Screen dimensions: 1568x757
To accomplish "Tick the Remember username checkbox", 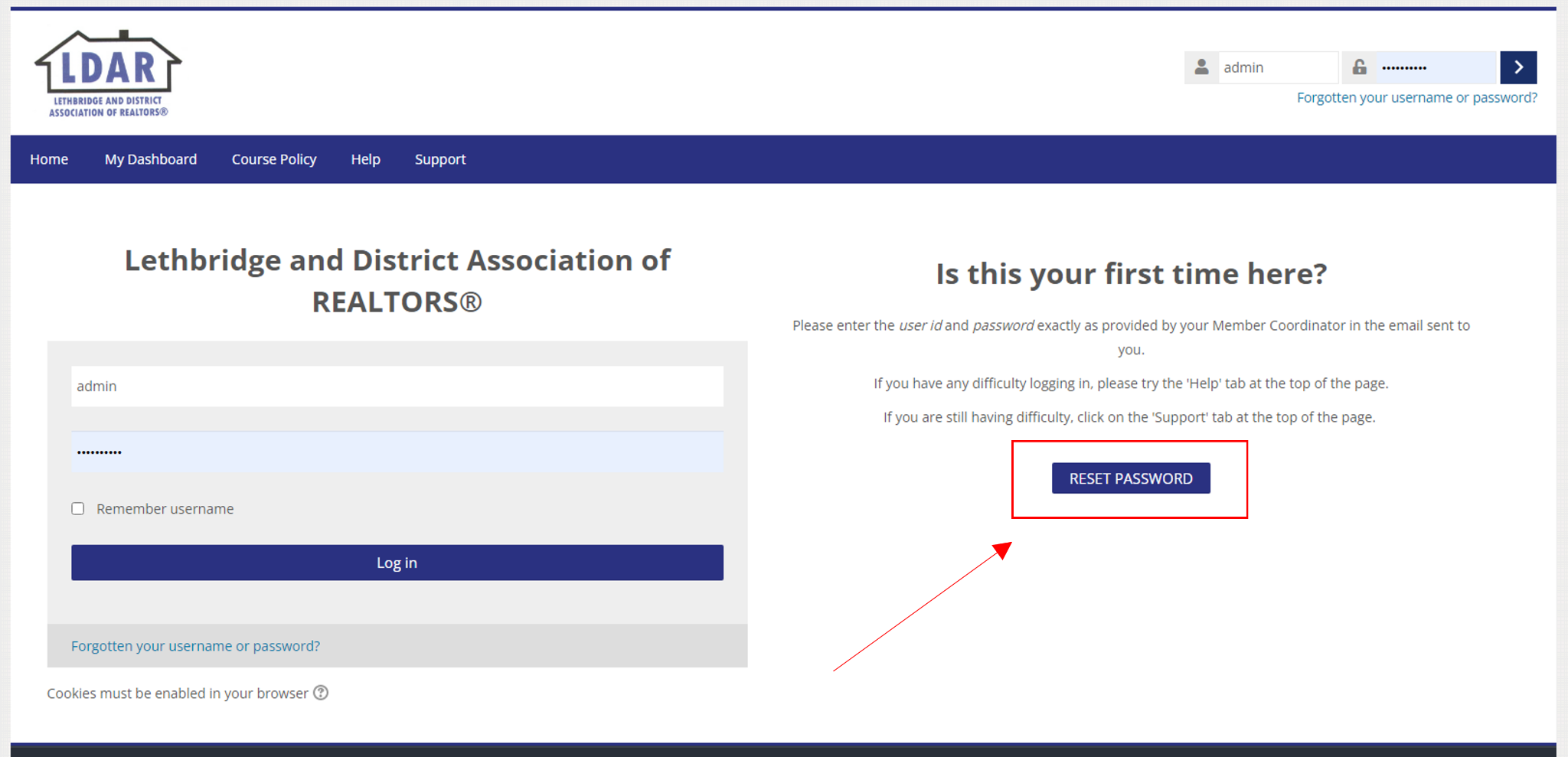I will [x=78, y=509].
